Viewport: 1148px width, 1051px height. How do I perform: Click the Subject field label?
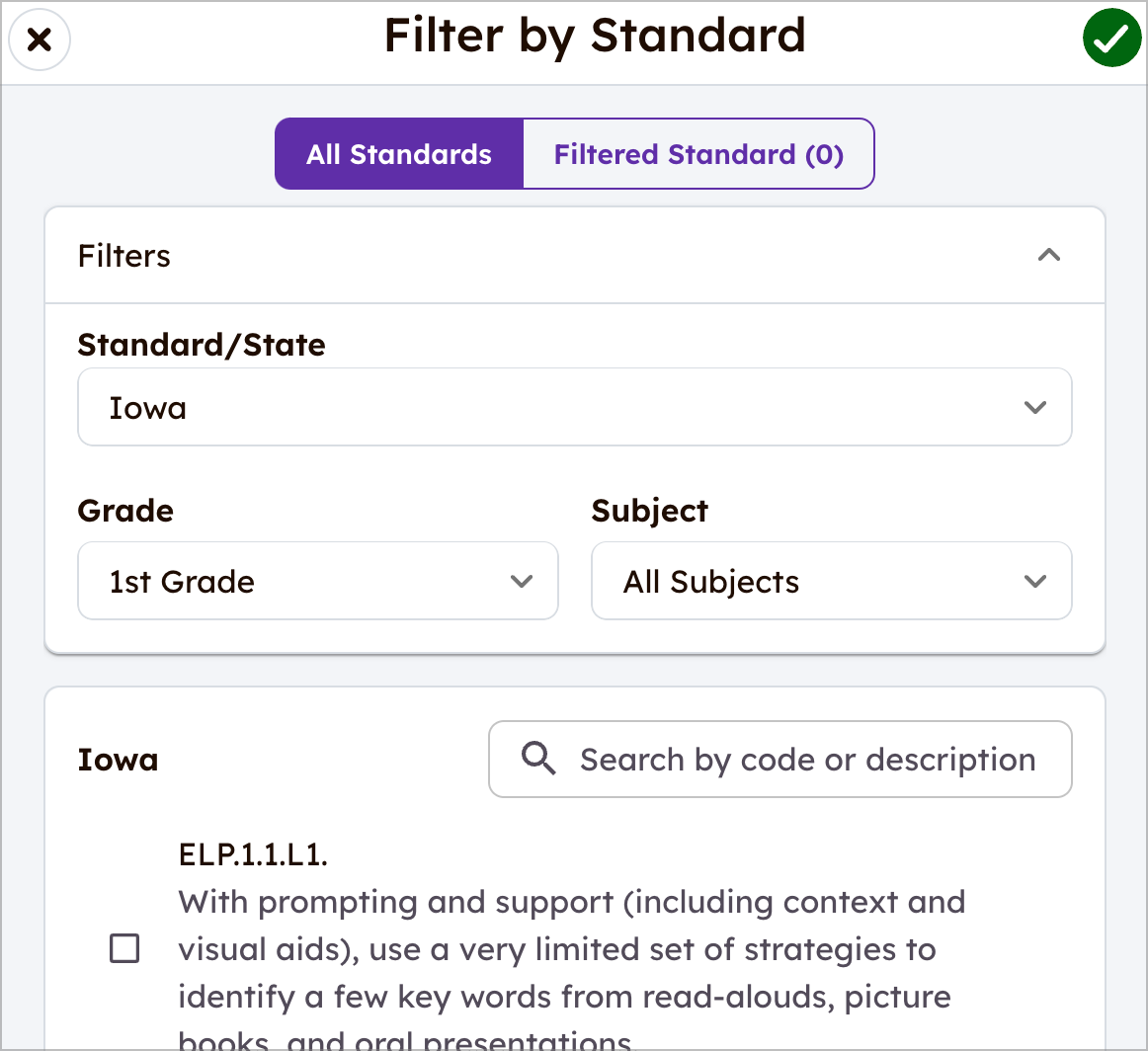tap(649, 511)
